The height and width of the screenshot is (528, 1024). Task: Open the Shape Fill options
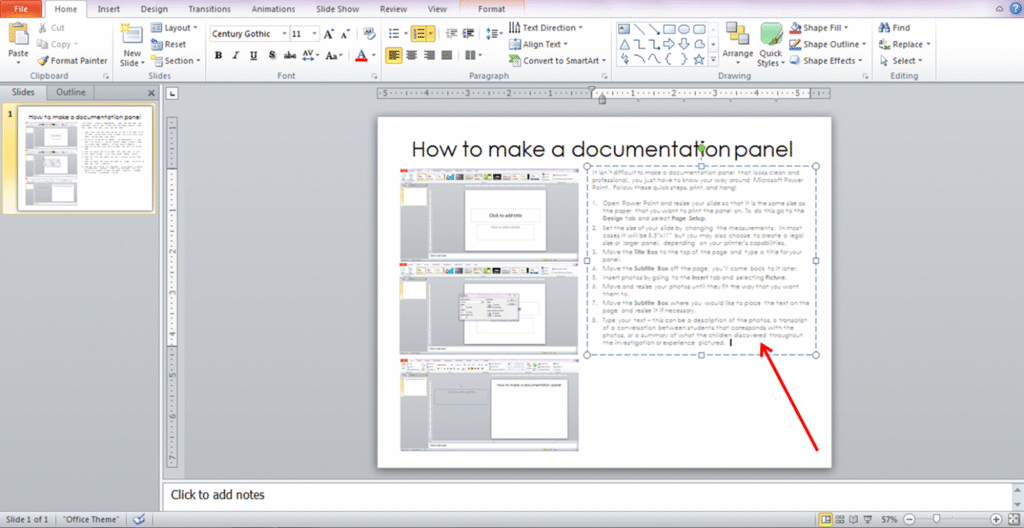pyautogui.click(x=818, y=27)
